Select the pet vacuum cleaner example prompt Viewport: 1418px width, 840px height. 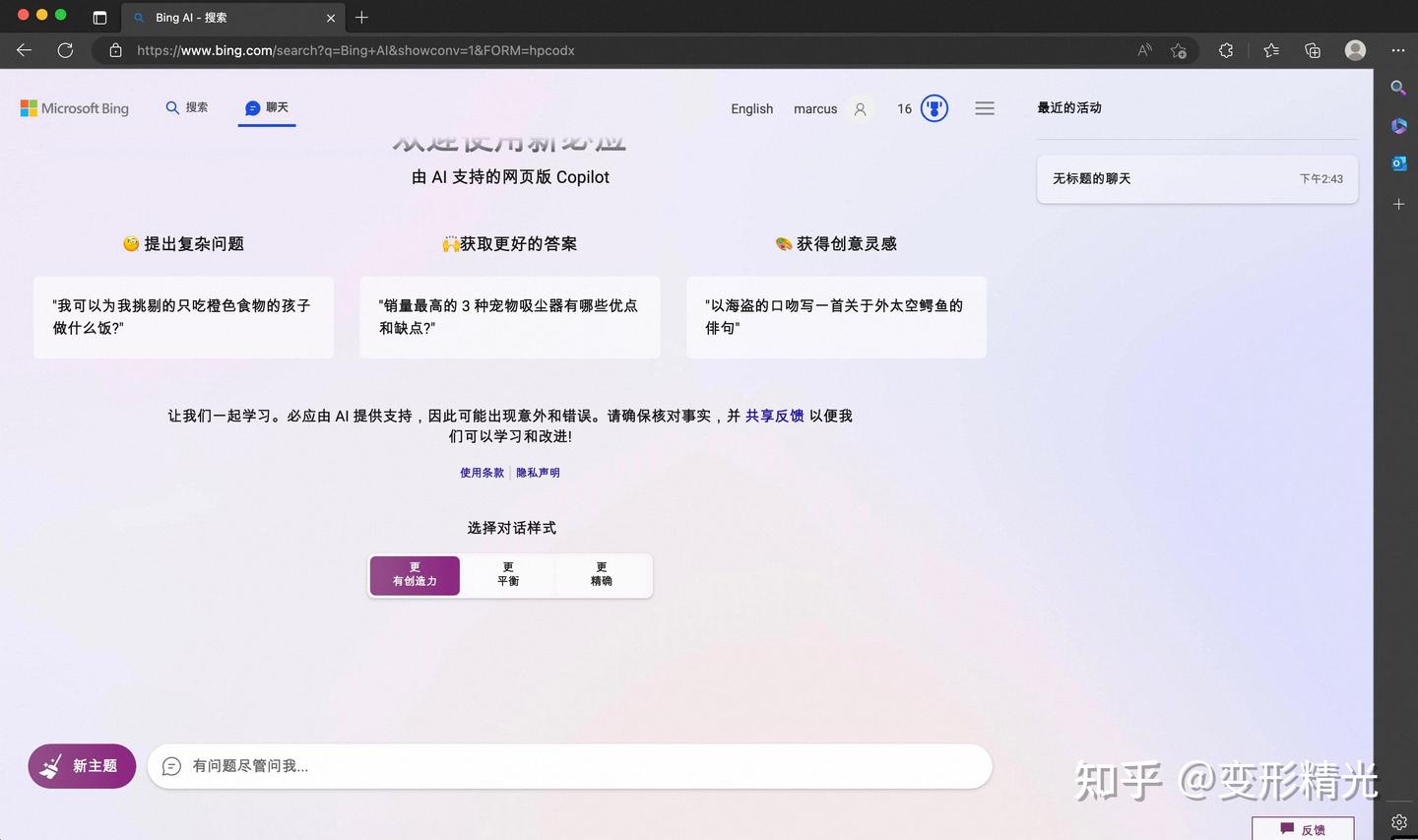tap(509, 316)
